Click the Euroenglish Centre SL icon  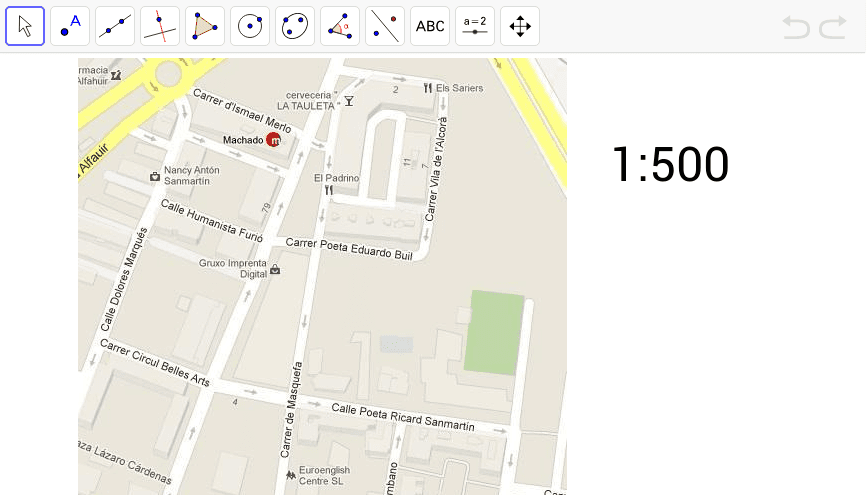coord(291,475)
